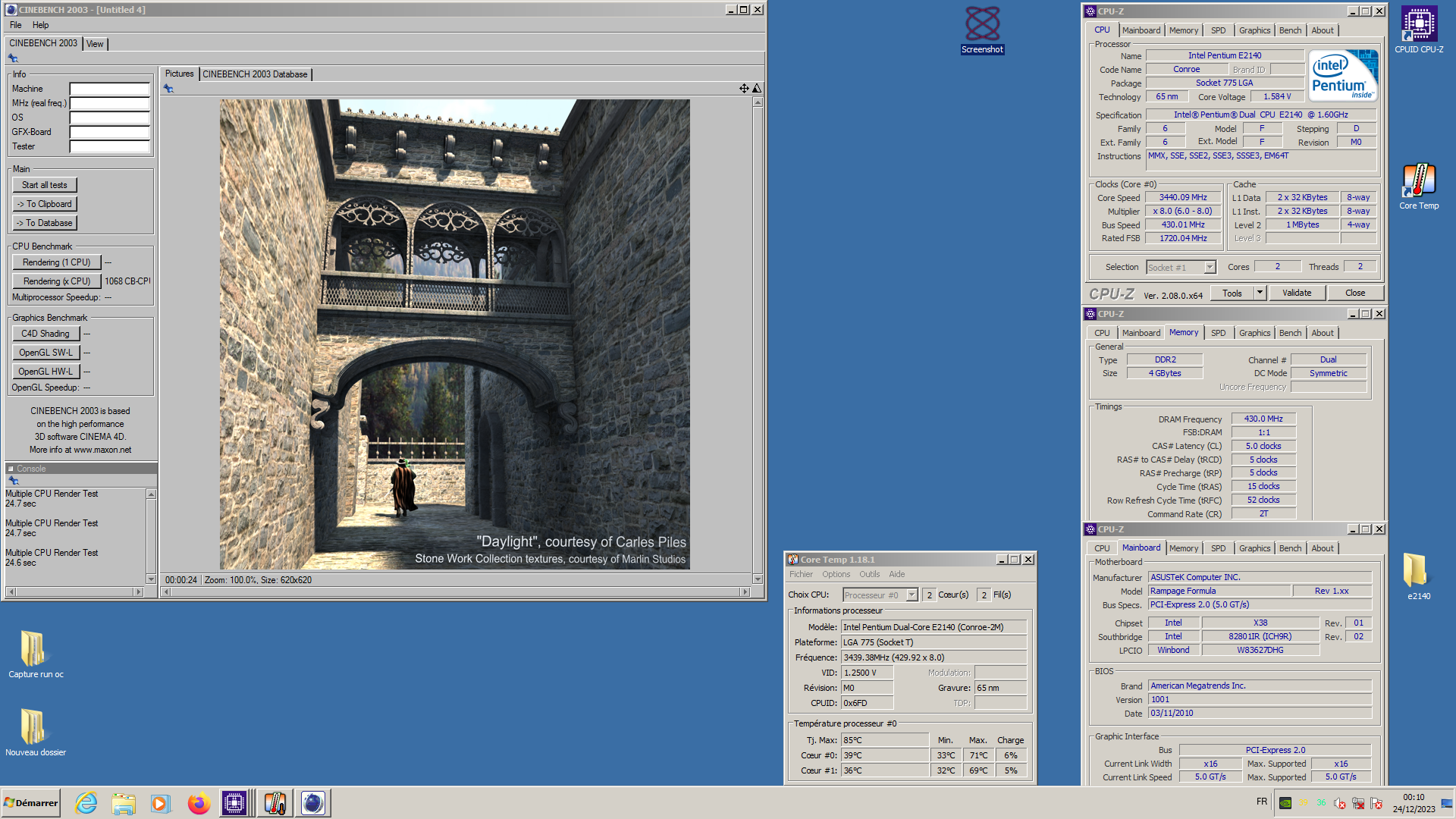
Task: Open the Screenshot desktop icon
Action: tap(982, 30)
